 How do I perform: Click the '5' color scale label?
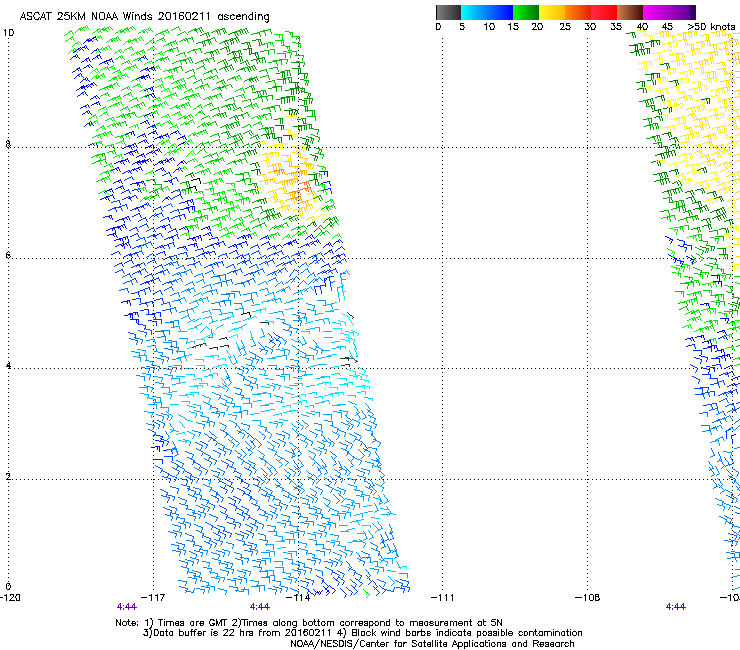click(x=462, y=27)
